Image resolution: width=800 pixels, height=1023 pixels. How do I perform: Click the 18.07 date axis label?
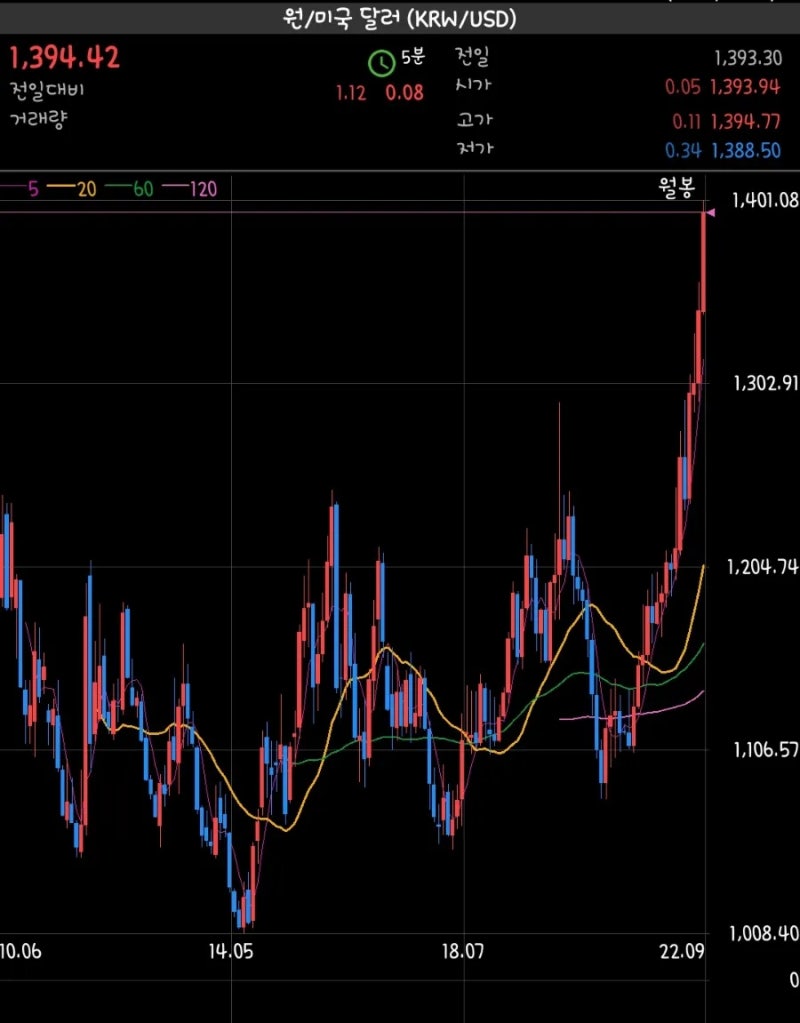pyautogui.click(x=463, y=952)
